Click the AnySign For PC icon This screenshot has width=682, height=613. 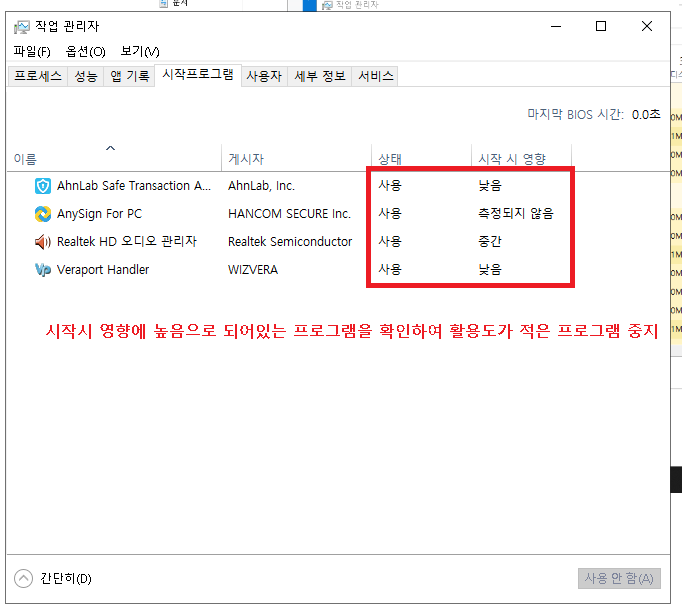click(43, 214)
